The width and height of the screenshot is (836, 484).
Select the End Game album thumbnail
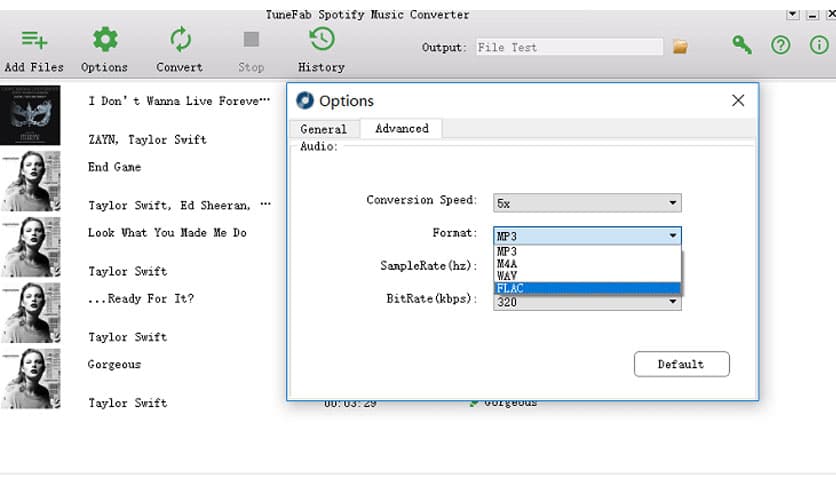click(x=30, y=181)
